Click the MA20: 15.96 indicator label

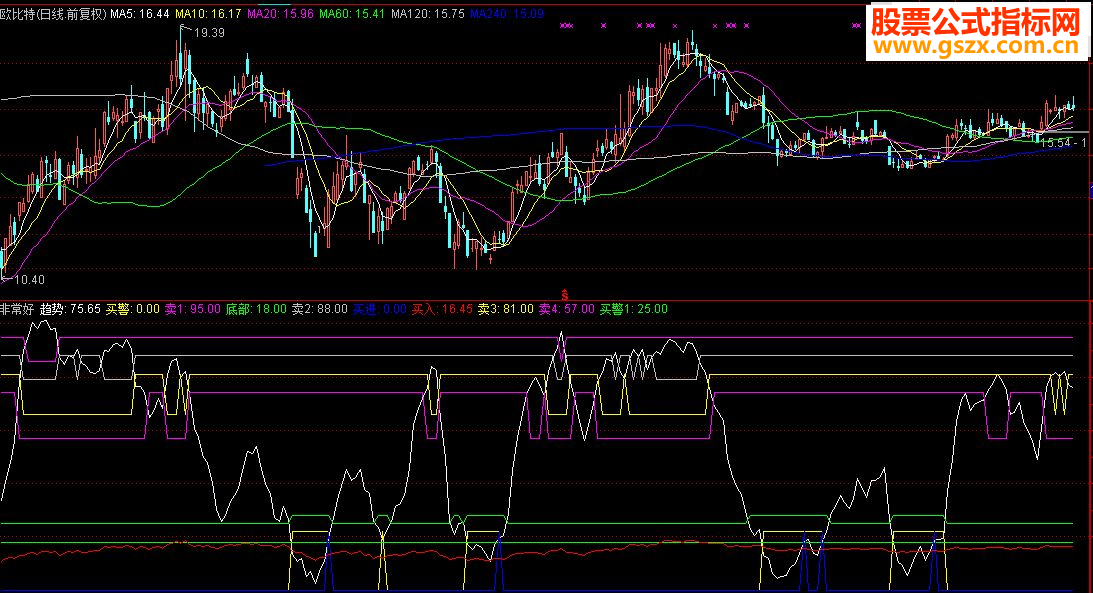(x=280, y=13)
